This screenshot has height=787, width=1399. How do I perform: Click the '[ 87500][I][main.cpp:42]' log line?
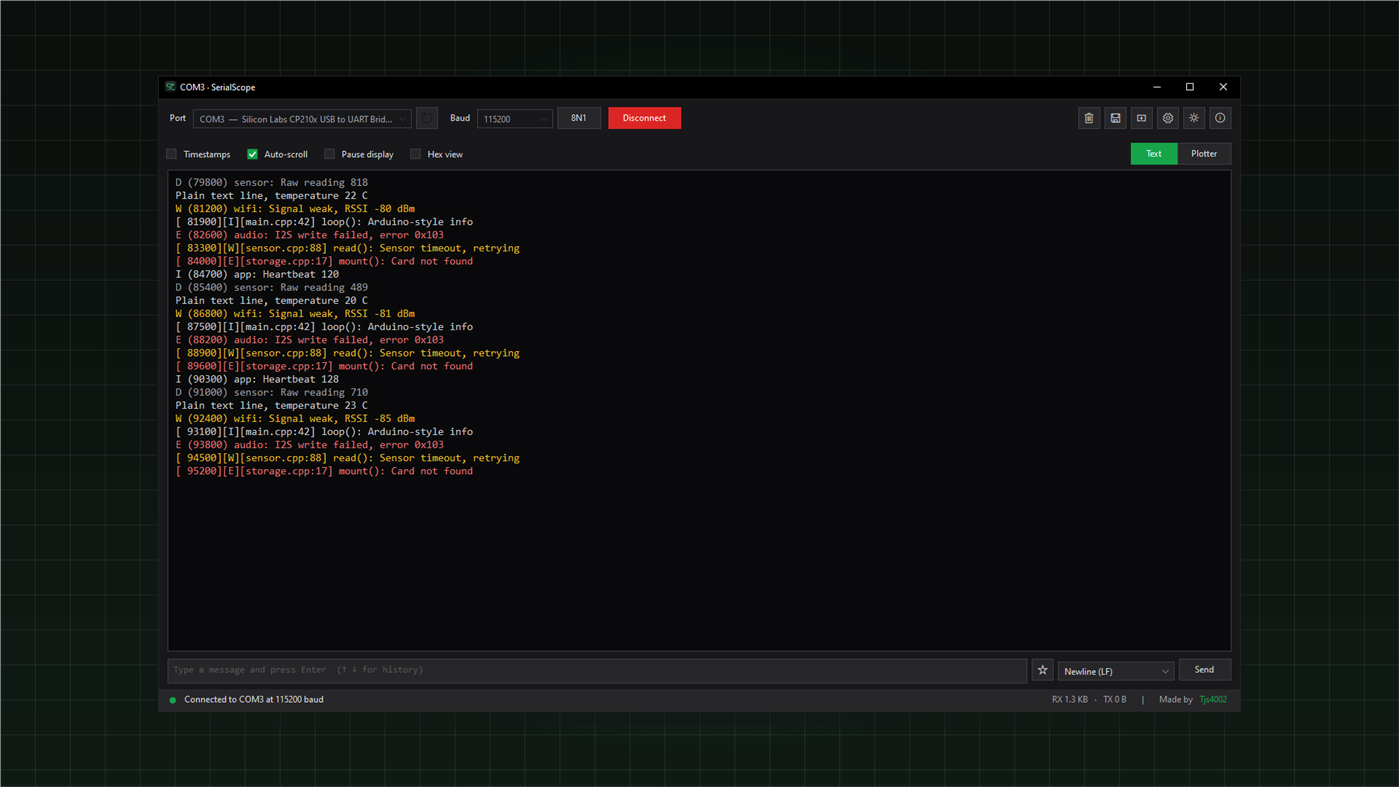pos(324,327)
